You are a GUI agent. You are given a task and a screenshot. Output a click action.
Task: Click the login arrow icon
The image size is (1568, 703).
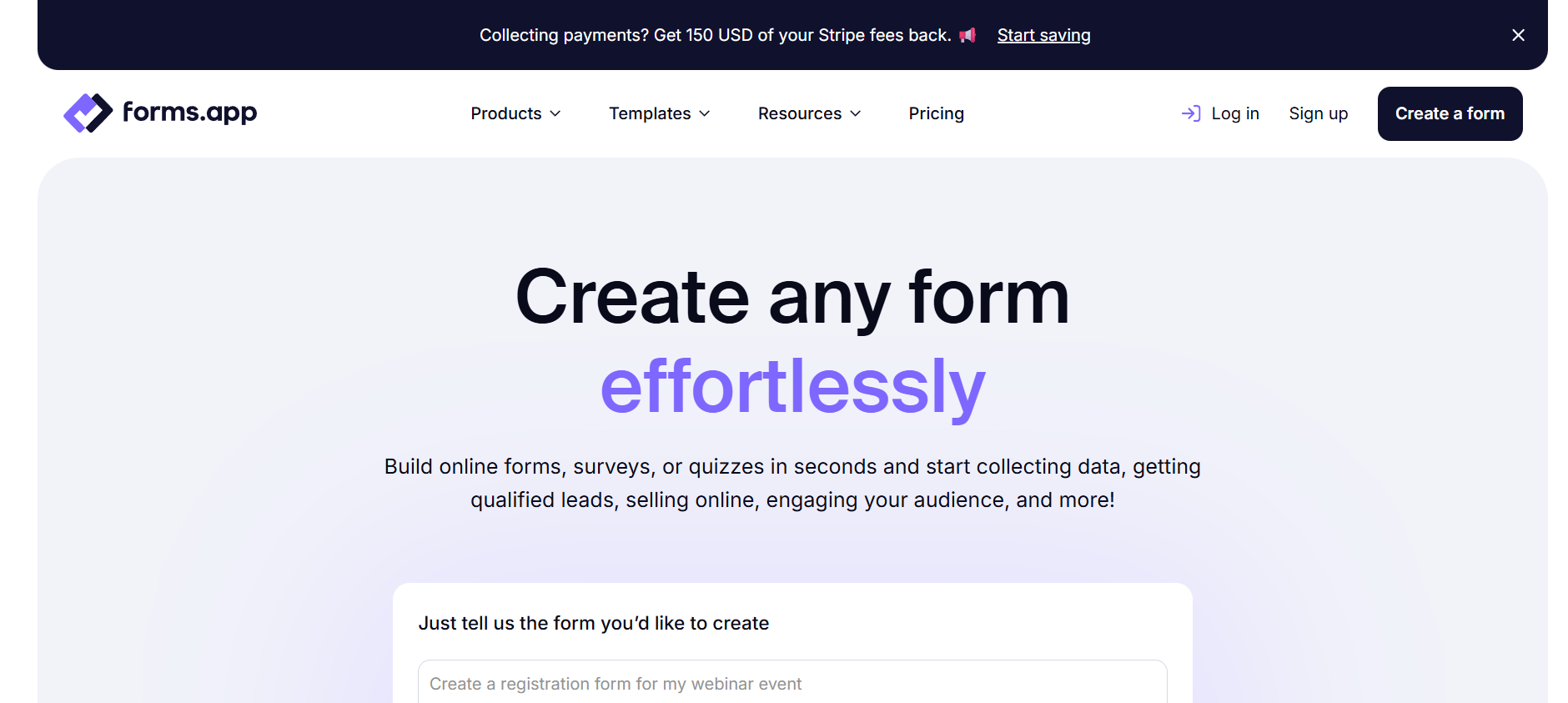click(1191, 113)
